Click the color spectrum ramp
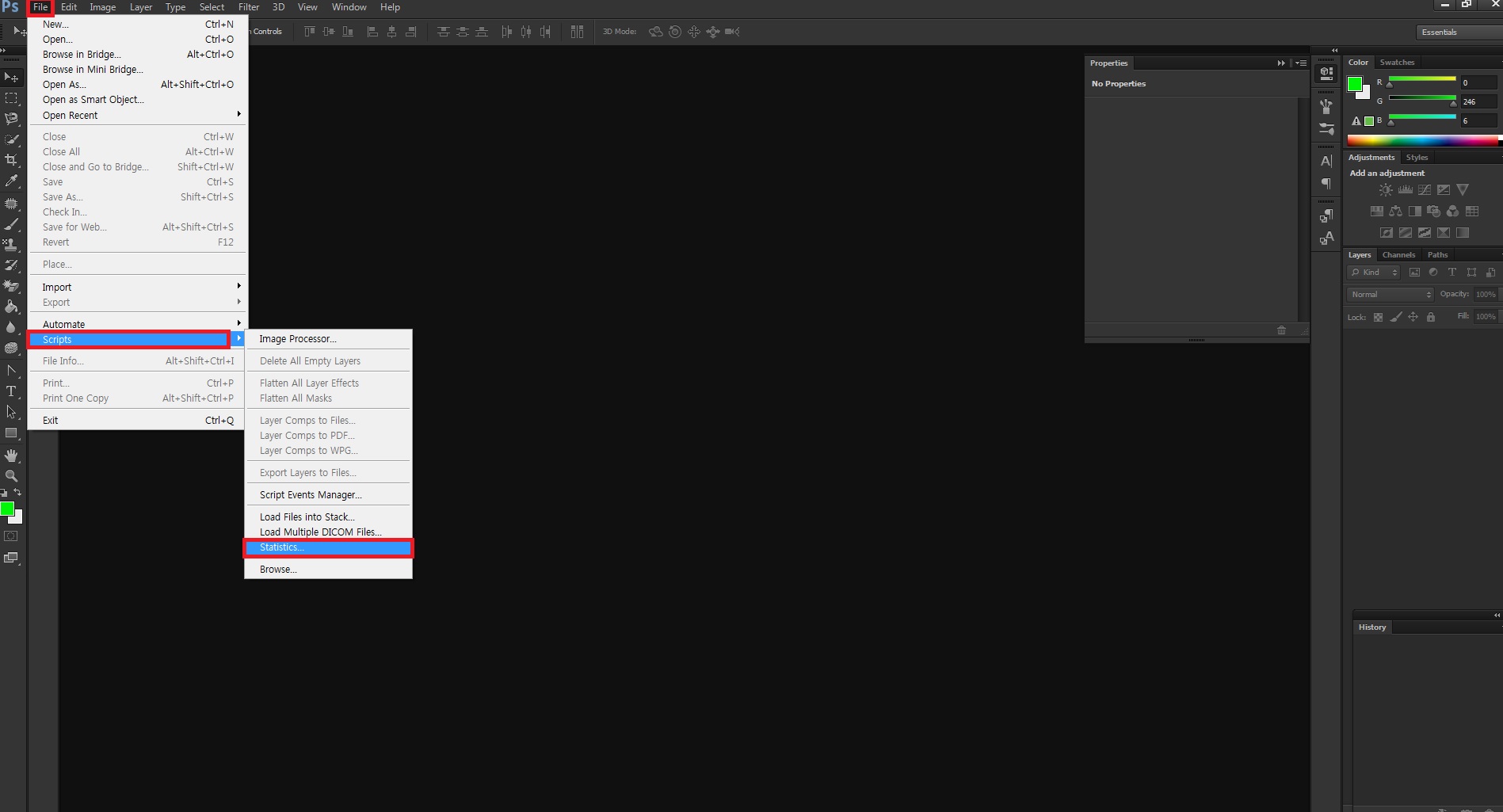 click(x=1423, y=141)
